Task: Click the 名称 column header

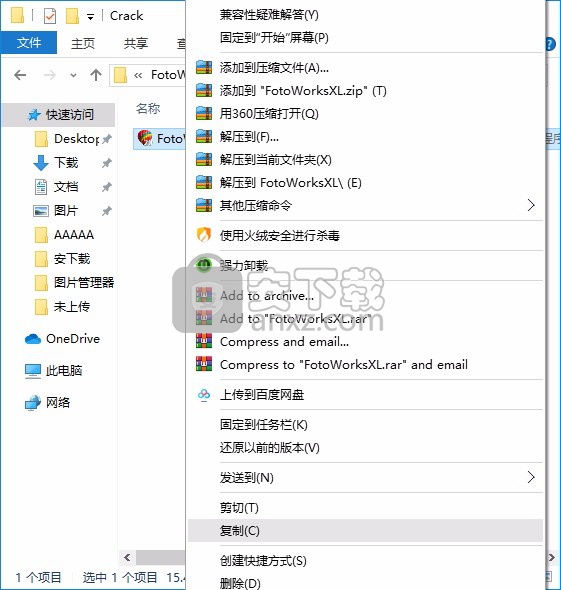Action: point(148,108)
